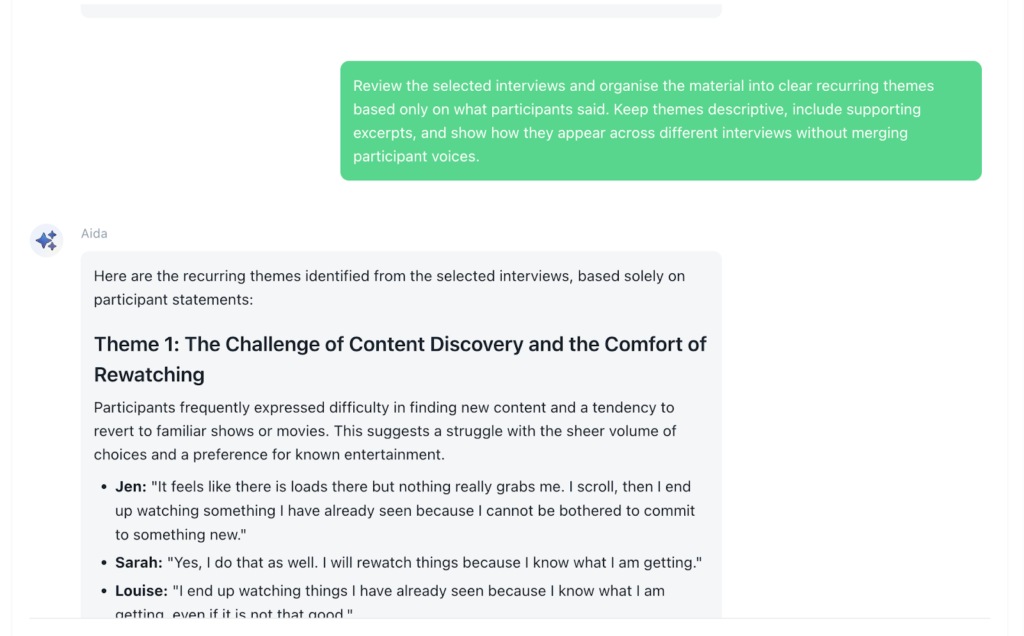Viewport: 1024px width, 636px height.
Task: Click the bold "Louise:" participant name
Action: coord(141,591)
